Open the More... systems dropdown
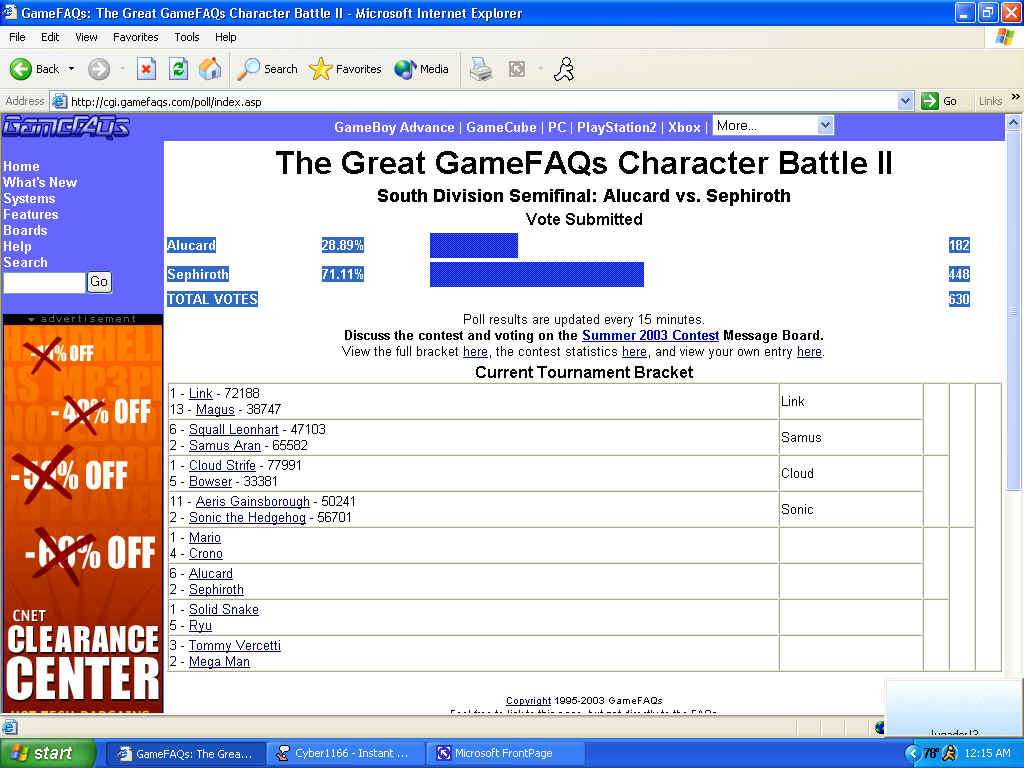Screen dimensions: 1024x768 tap(773, 125)
